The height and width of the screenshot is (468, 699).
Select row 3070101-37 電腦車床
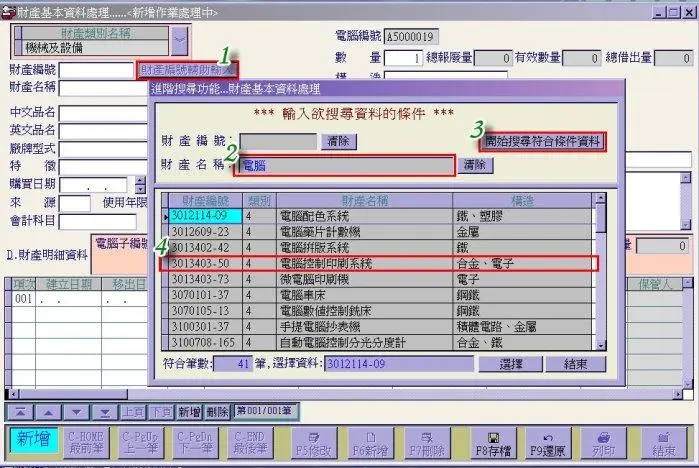[380, 295]
